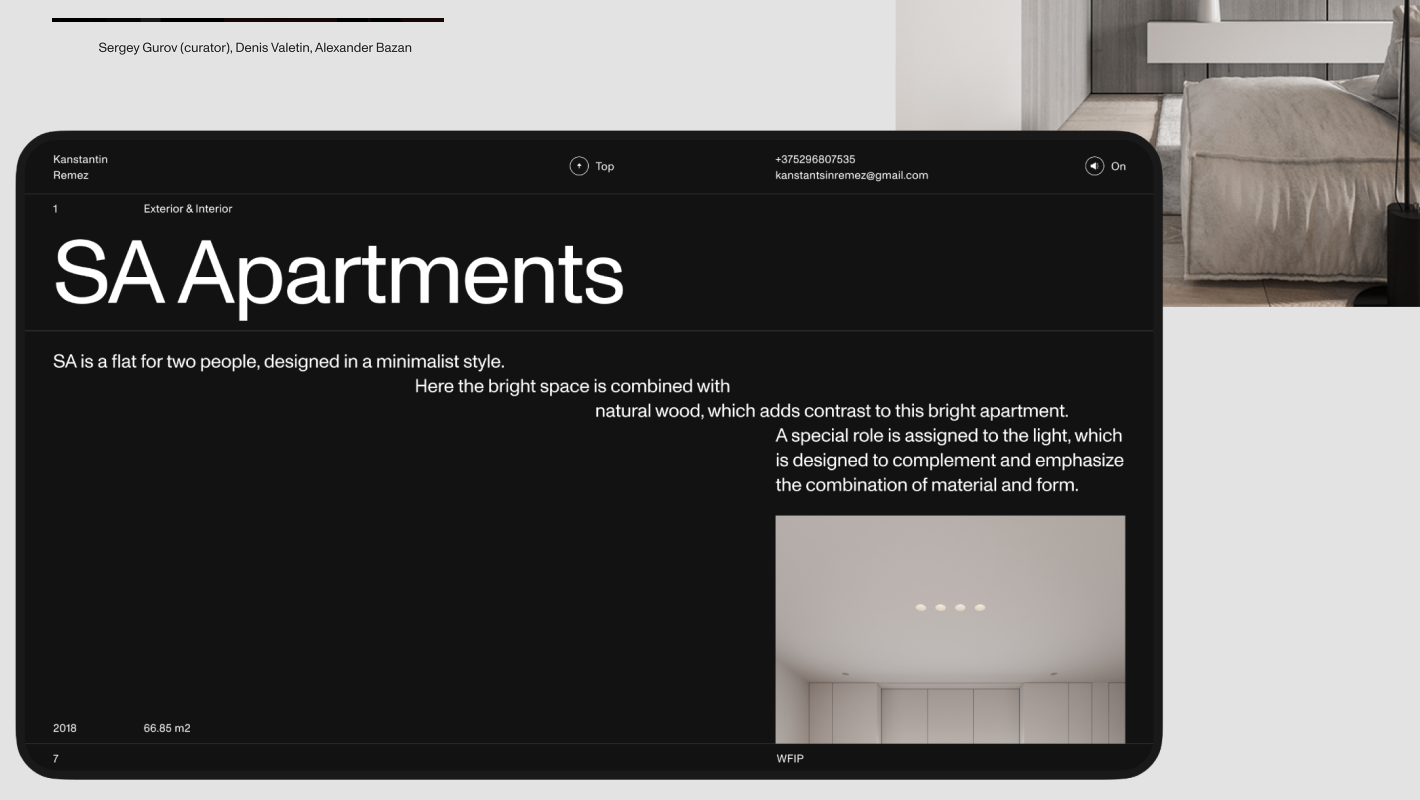Click the "SA is a flat" description line

[x=278, y=361]
